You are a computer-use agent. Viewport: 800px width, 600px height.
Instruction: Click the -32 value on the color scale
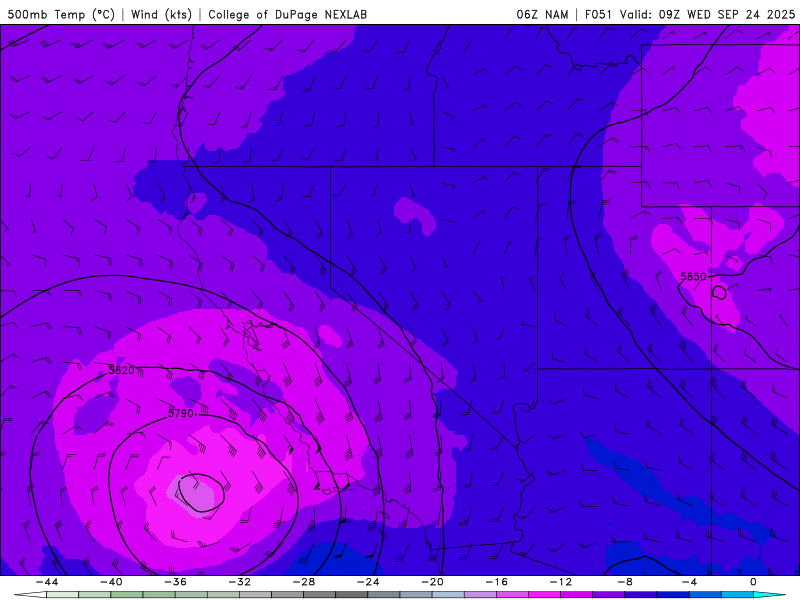click(x=239, y=582)
